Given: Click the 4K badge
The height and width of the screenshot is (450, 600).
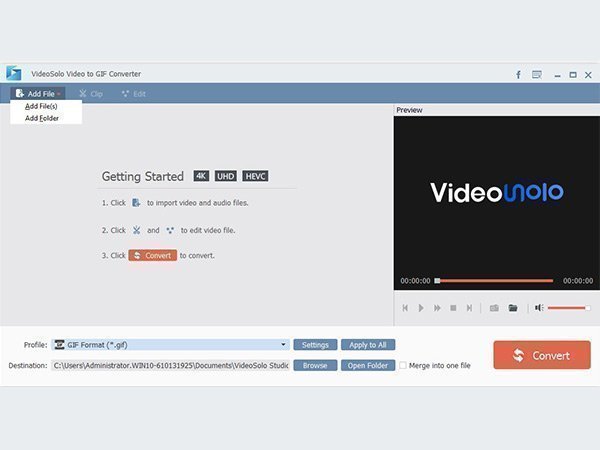Looking at the screenshot, I should pyautogui.click(x=201, y=176).
